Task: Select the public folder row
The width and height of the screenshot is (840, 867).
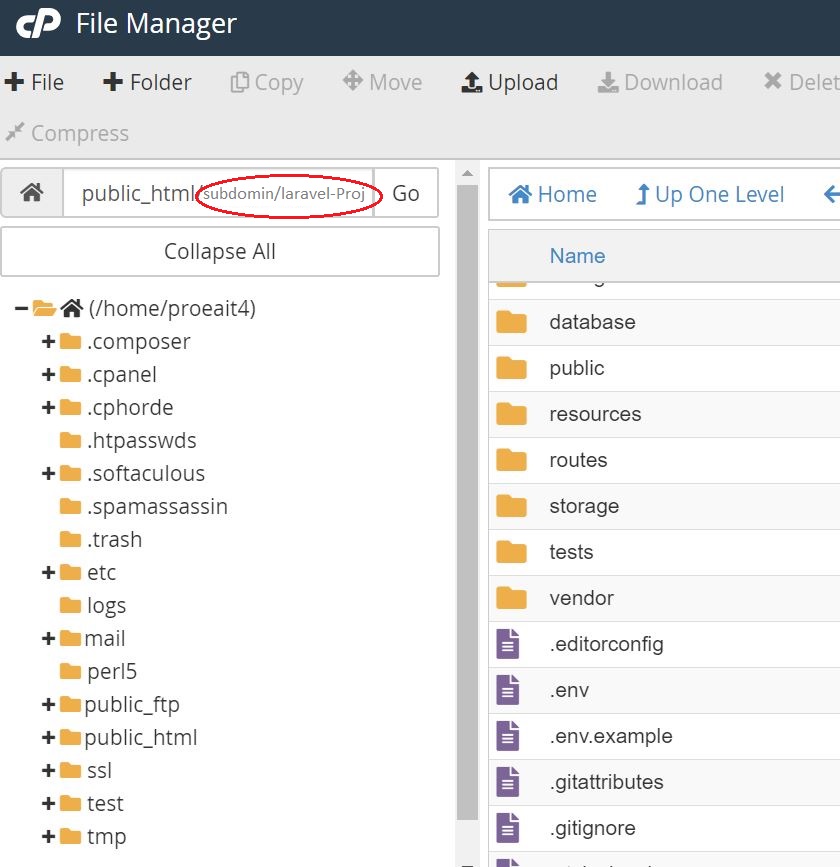Action: [x=664, y=368]
